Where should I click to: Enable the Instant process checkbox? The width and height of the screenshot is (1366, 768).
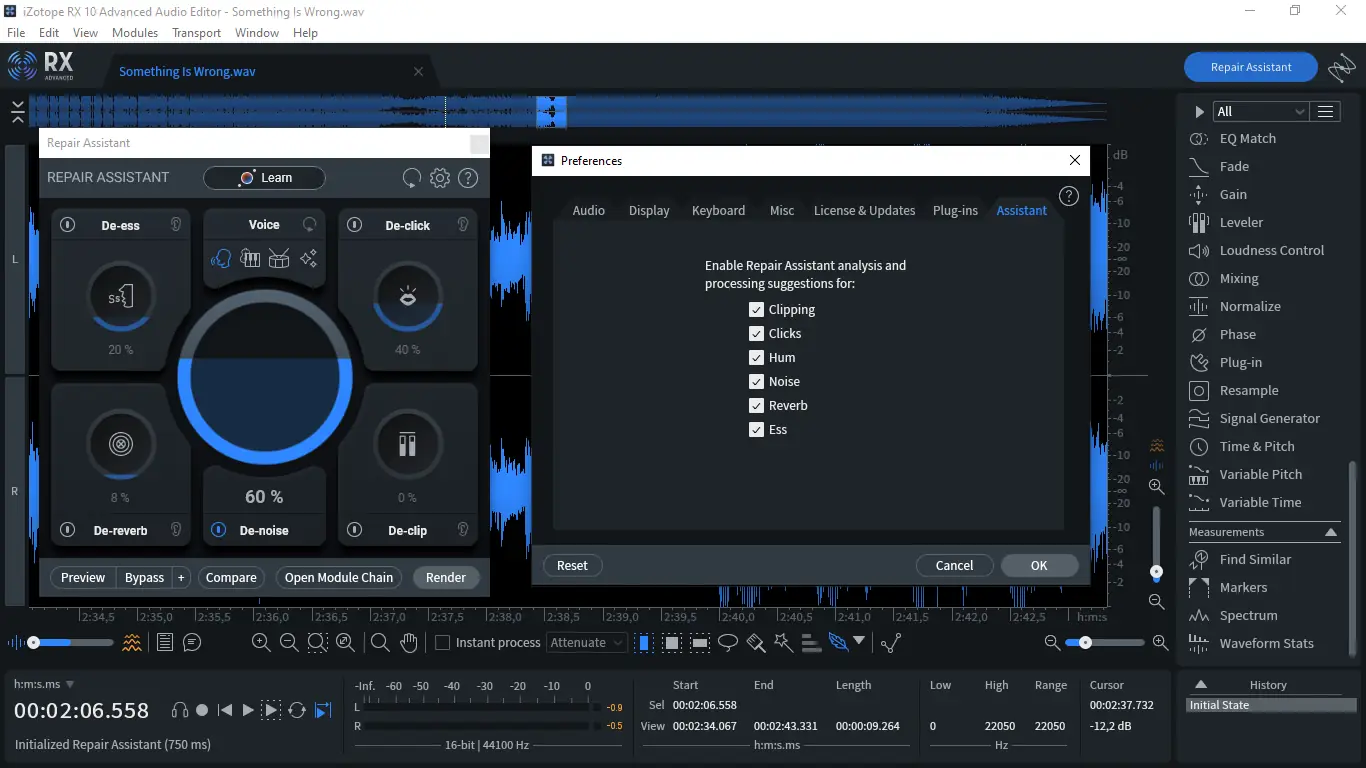tap(442, 643)
